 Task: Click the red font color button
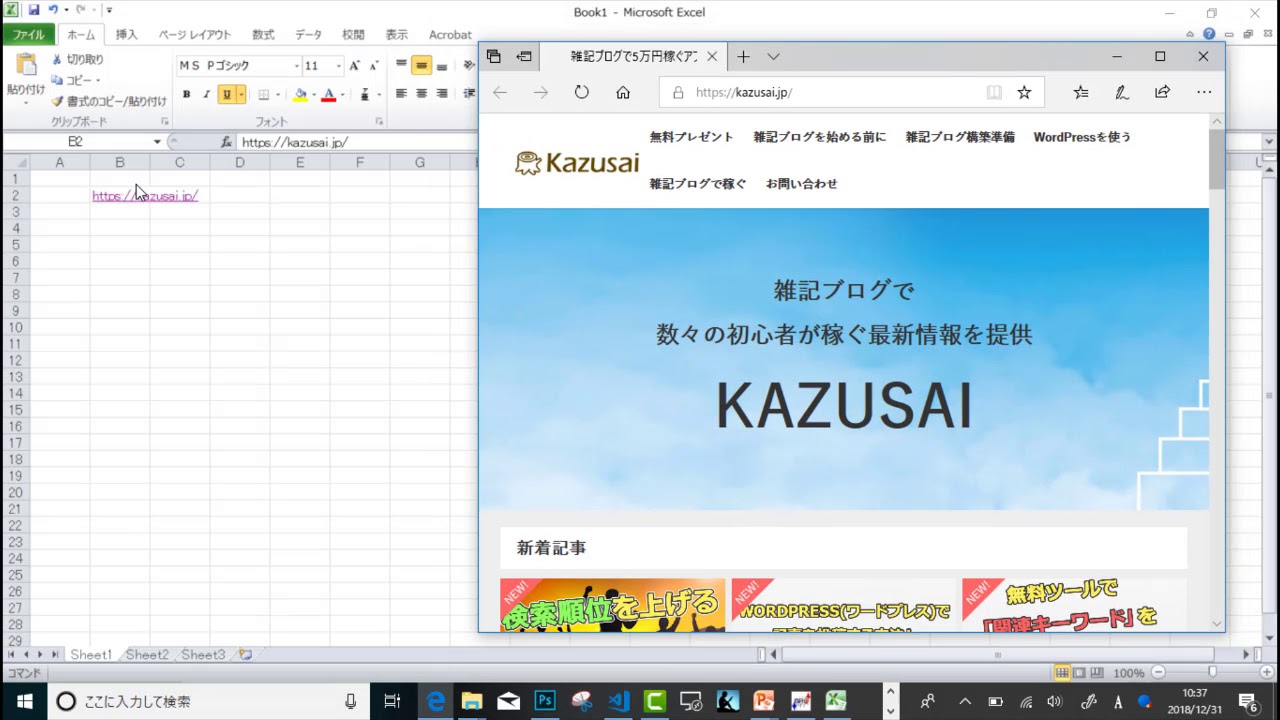click(328, 94)
